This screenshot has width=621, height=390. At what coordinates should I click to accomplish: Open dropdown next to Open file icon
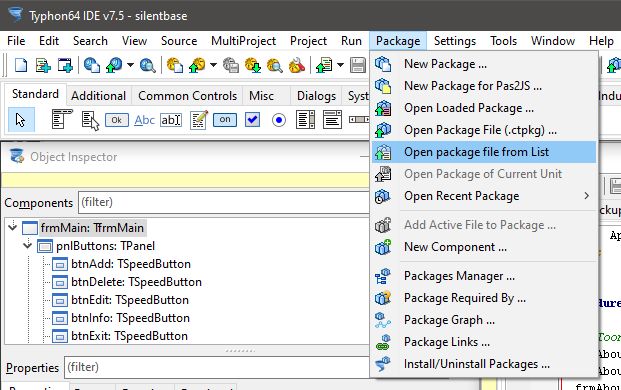340,65
